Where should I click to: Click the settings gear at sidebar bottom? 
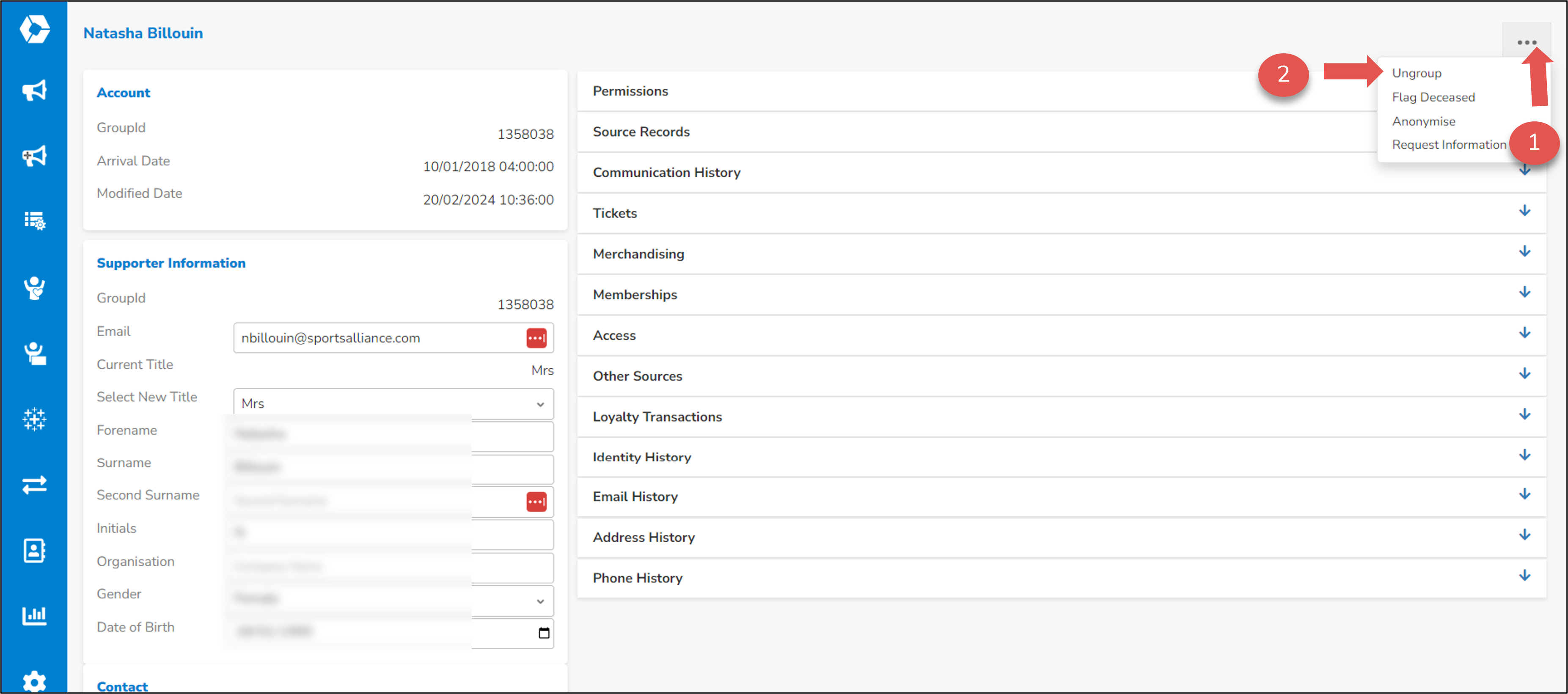(35, 681)
